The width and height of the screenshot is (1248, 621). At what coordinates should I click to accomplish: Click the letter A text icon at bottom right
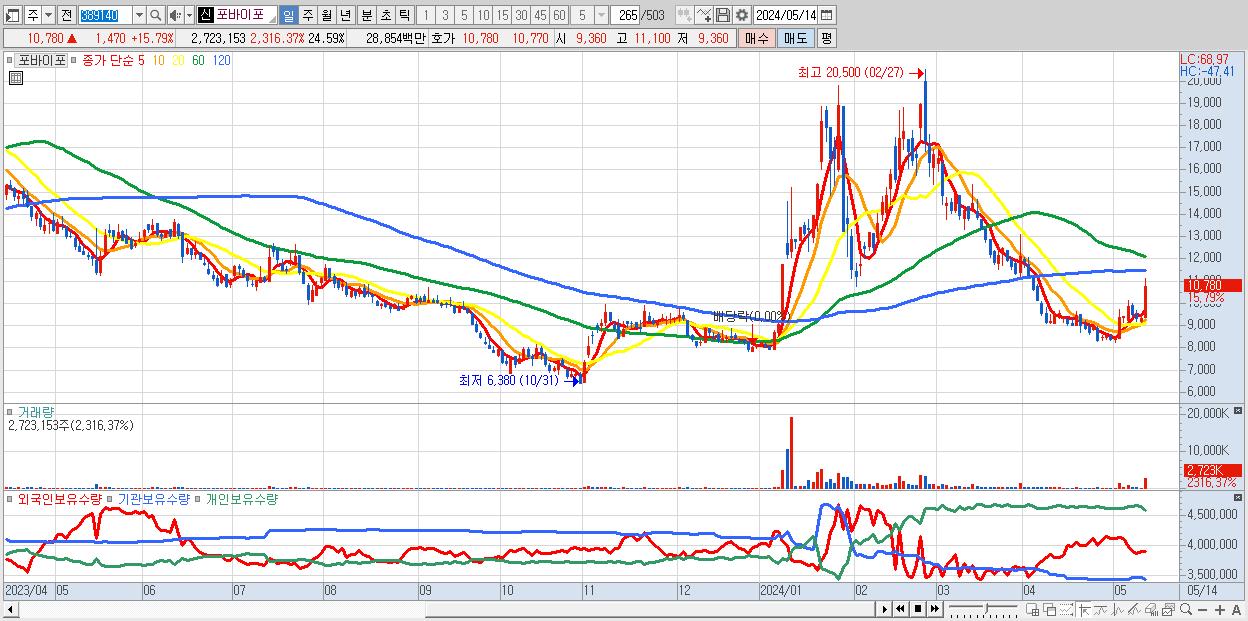click(x=1236, y=609)
